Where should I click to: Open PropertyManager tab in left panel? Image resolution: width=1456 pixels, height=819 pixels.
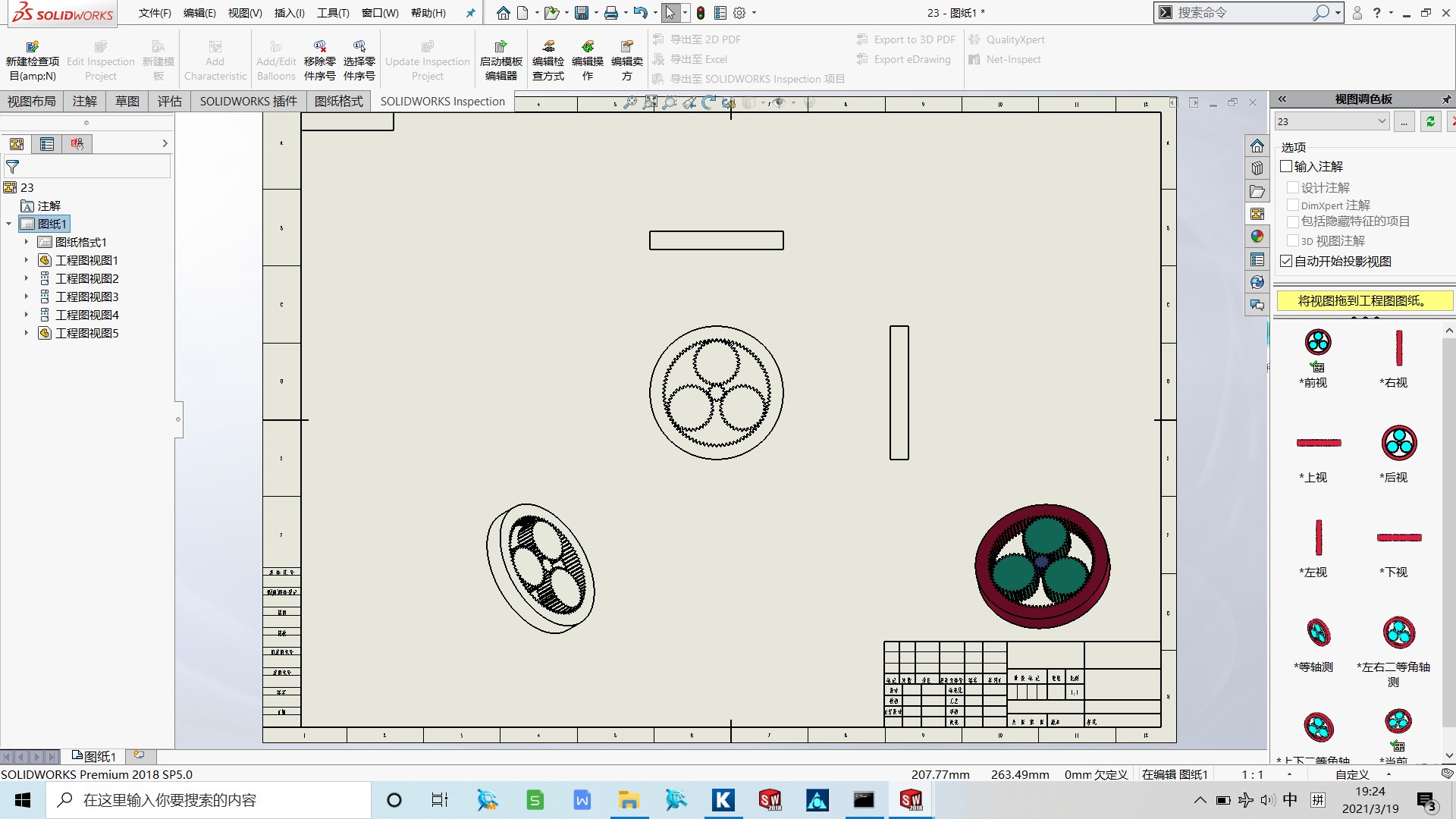[47, 144]
